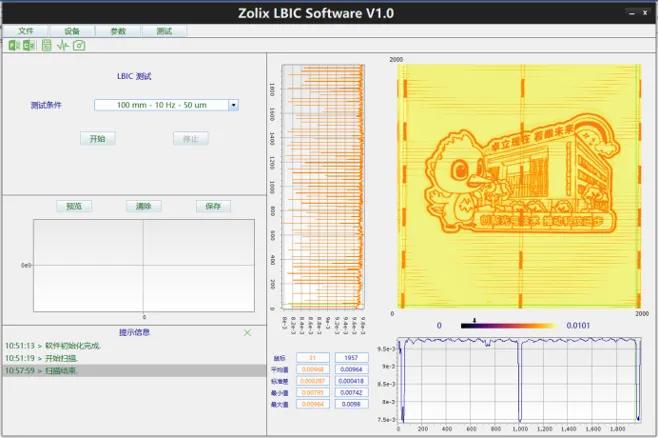Screen dimensions: 659x438
Task: Clear log with the green X icon
Action: [247, 332]
